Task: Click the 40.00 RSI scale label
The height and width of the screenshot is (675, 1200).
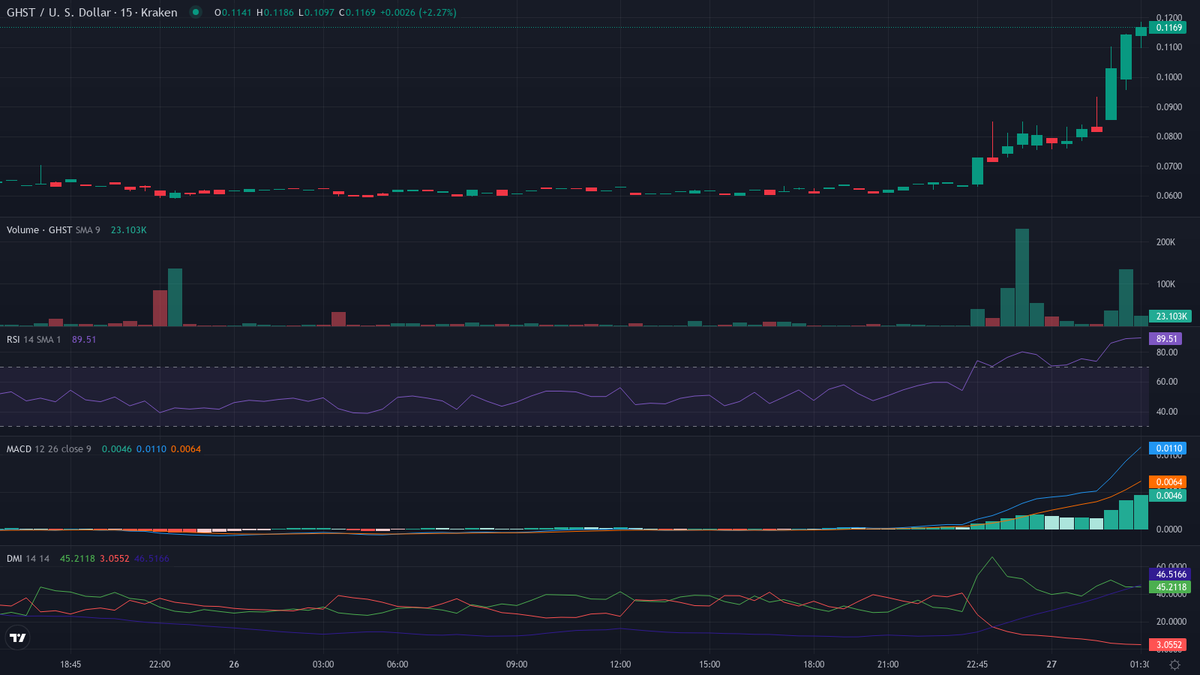Action: [x=1166, y=411]
